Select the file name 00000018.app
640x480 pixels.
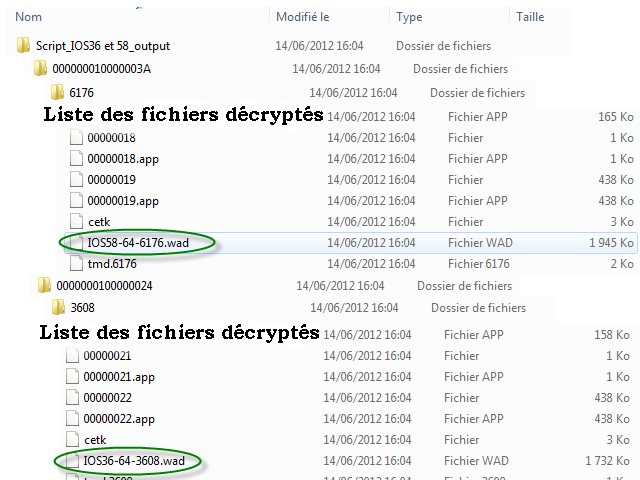(123, 159)
